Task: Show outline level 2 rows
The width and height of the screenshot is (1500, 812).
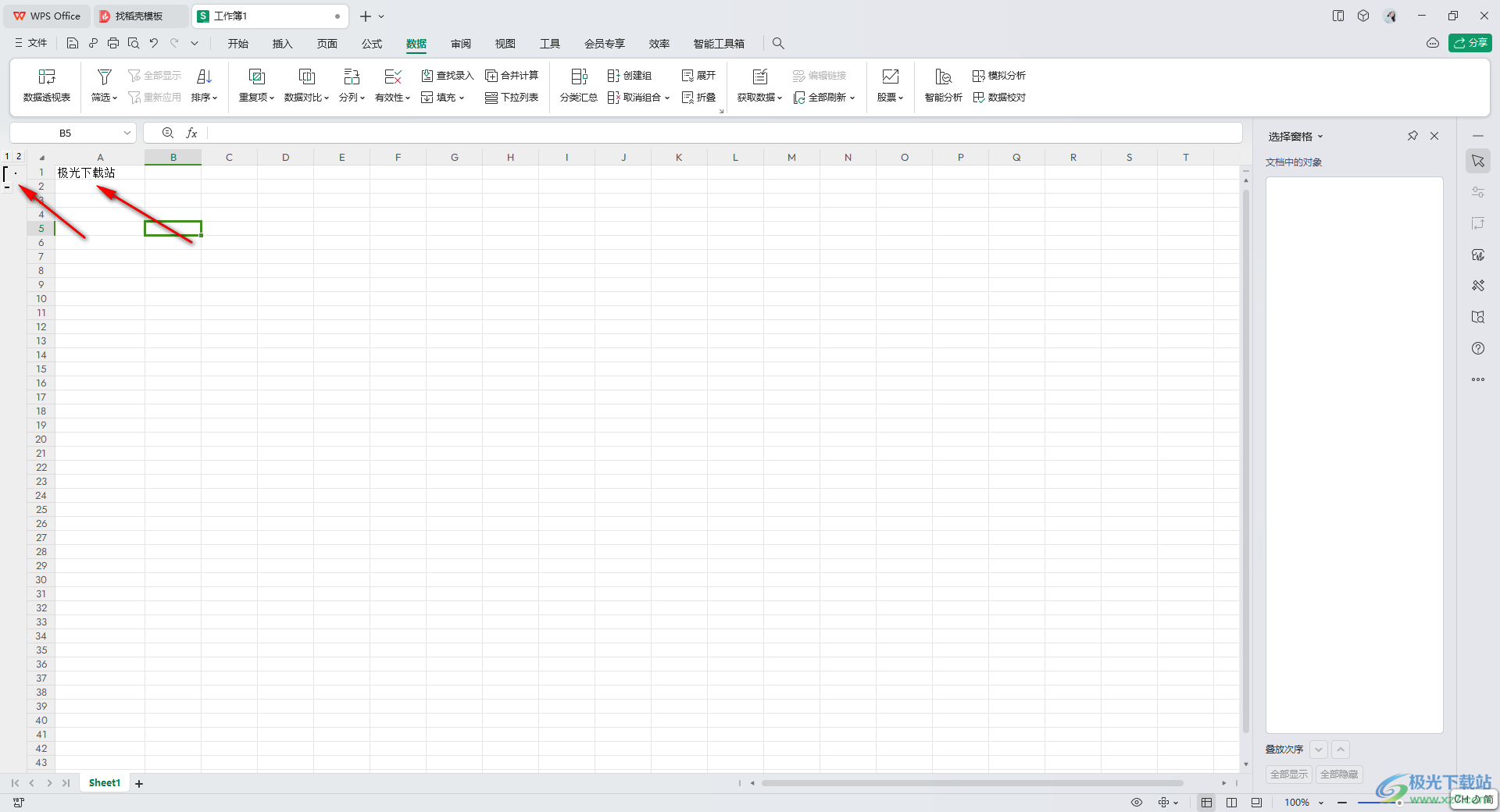Action: (19, 157)
